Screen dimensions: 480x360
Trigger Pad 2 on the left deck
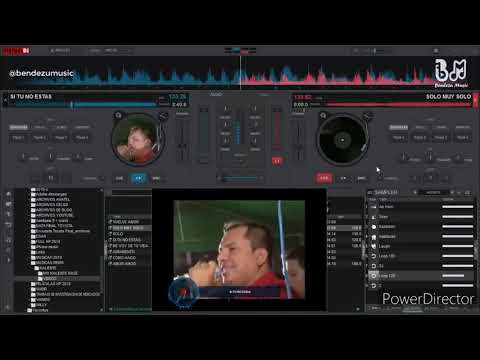tap(39, 137)
